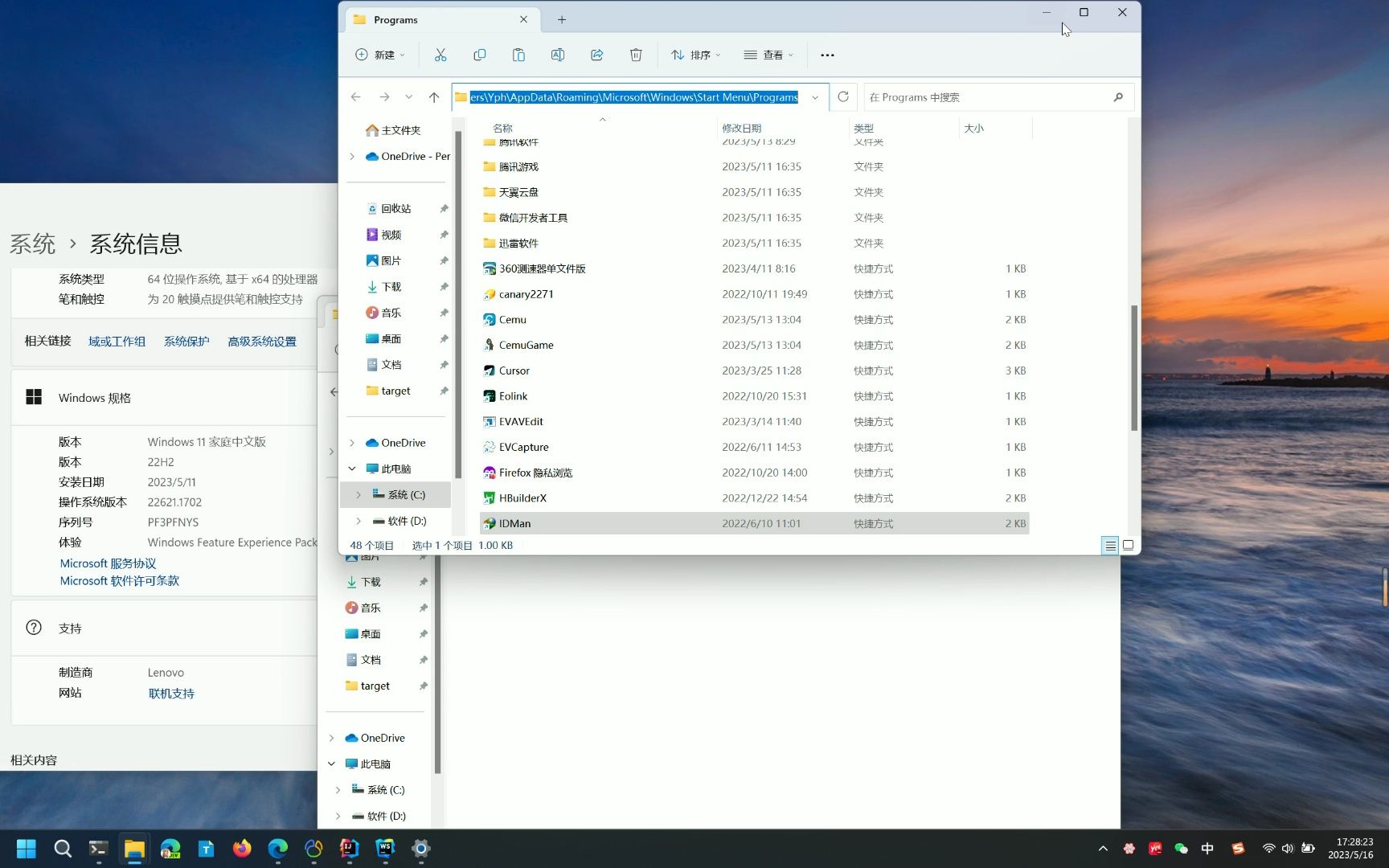Show hidden tray icons chevron
Image resolution: width=1389 pixels, height=868 pixels.
[x=1103, y=849]
